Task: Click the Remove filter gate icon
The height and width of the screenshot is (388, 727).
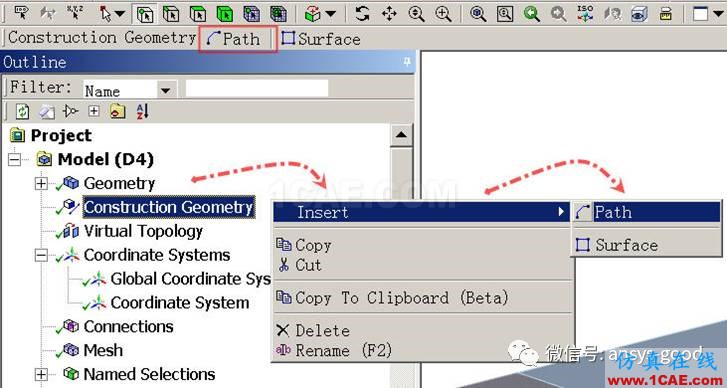Action: click(x=70, y=111)
